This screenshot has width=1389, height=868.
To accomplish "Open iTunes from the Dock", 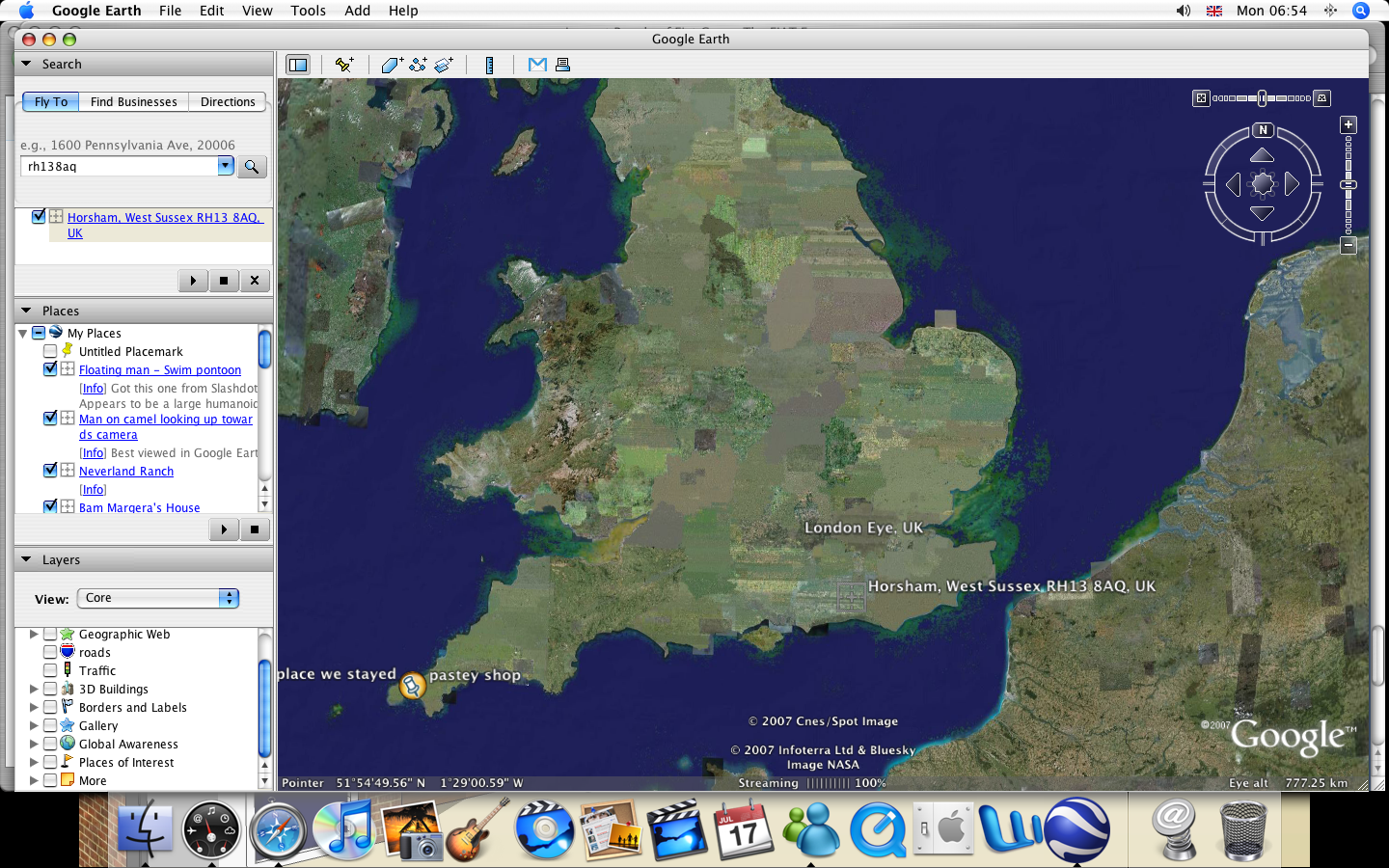I will click(344, 830).
